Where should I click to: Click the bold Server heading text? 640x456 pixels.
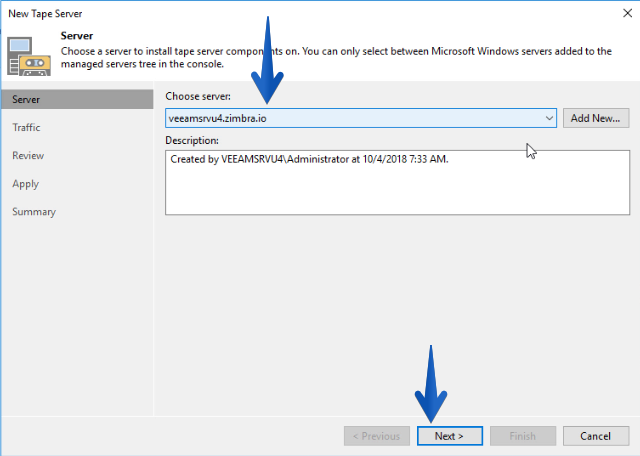(x=77, y=36)
